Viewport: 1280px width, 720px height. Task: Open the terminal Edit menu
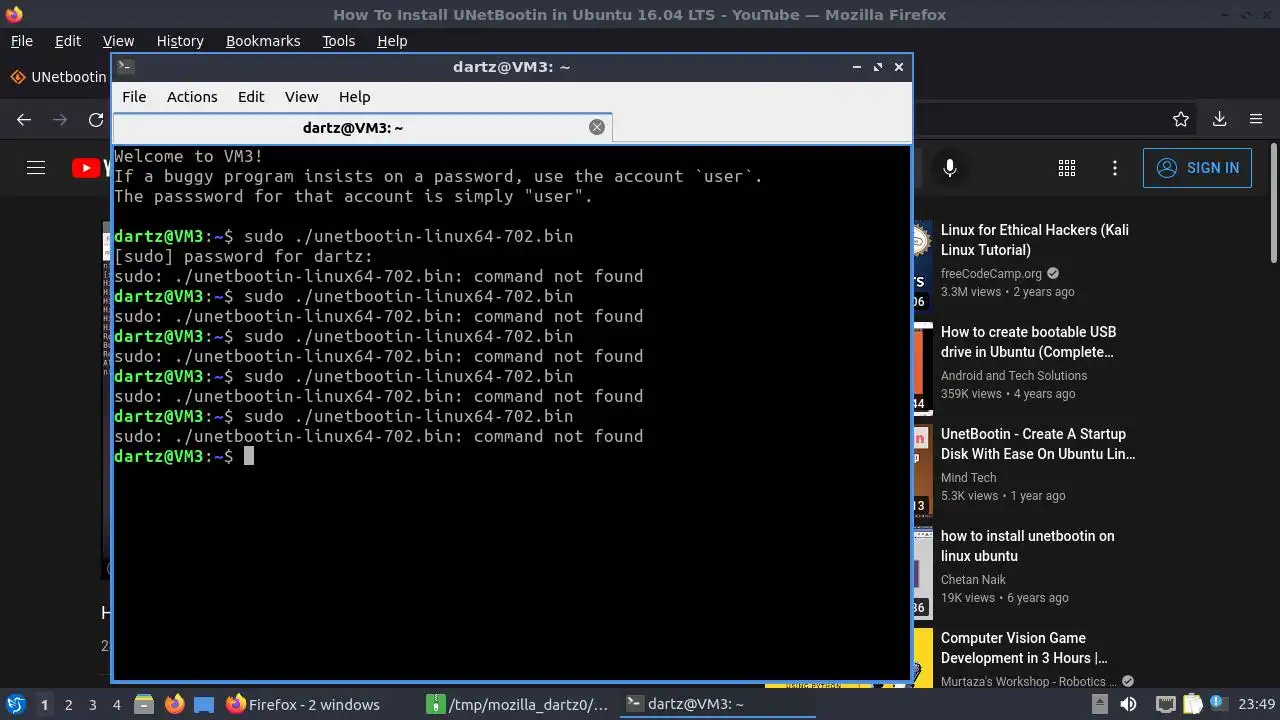(251, 97)
